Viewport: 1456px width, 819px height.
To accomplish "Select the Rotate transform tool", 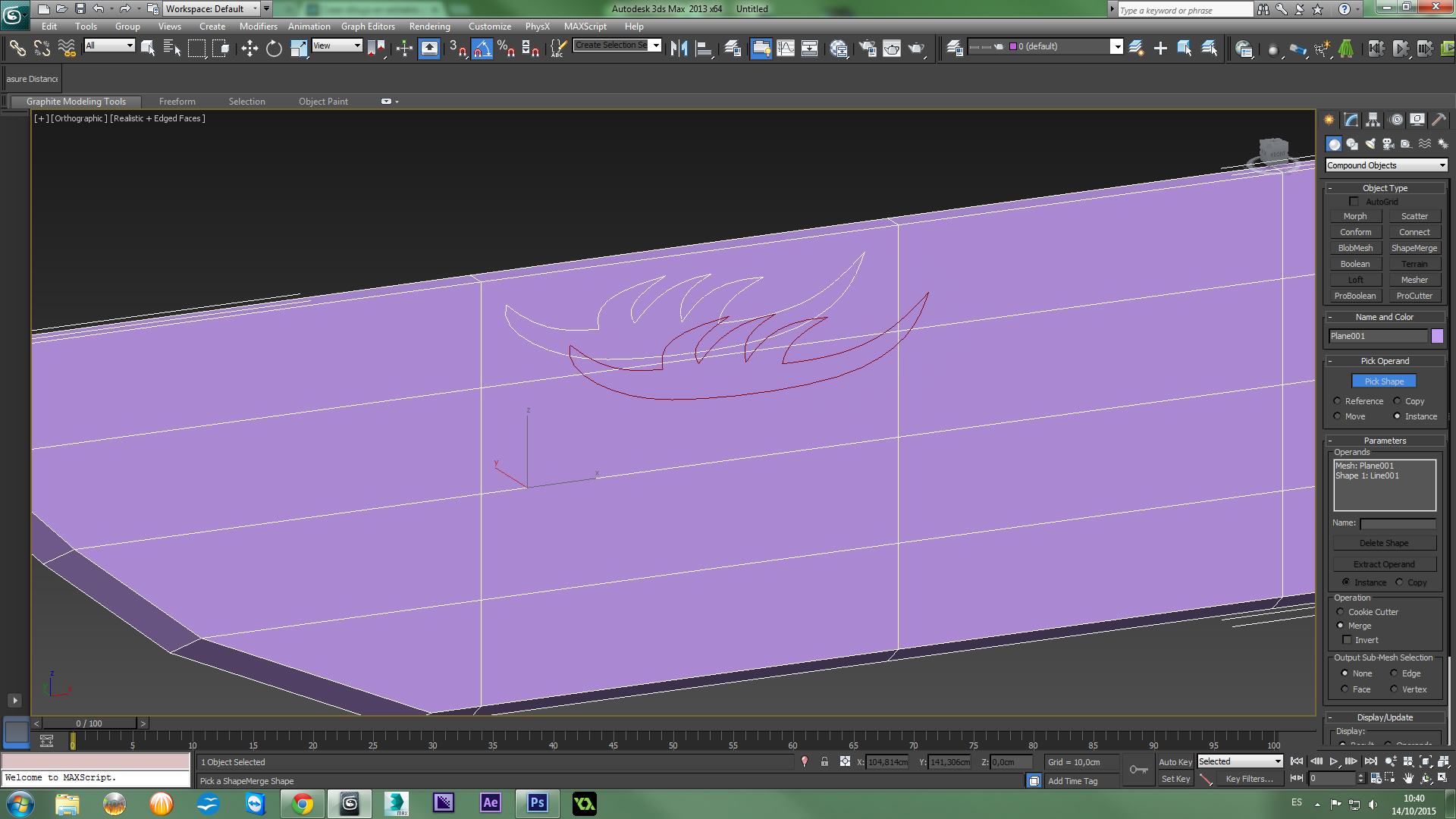I will [274, 49].
